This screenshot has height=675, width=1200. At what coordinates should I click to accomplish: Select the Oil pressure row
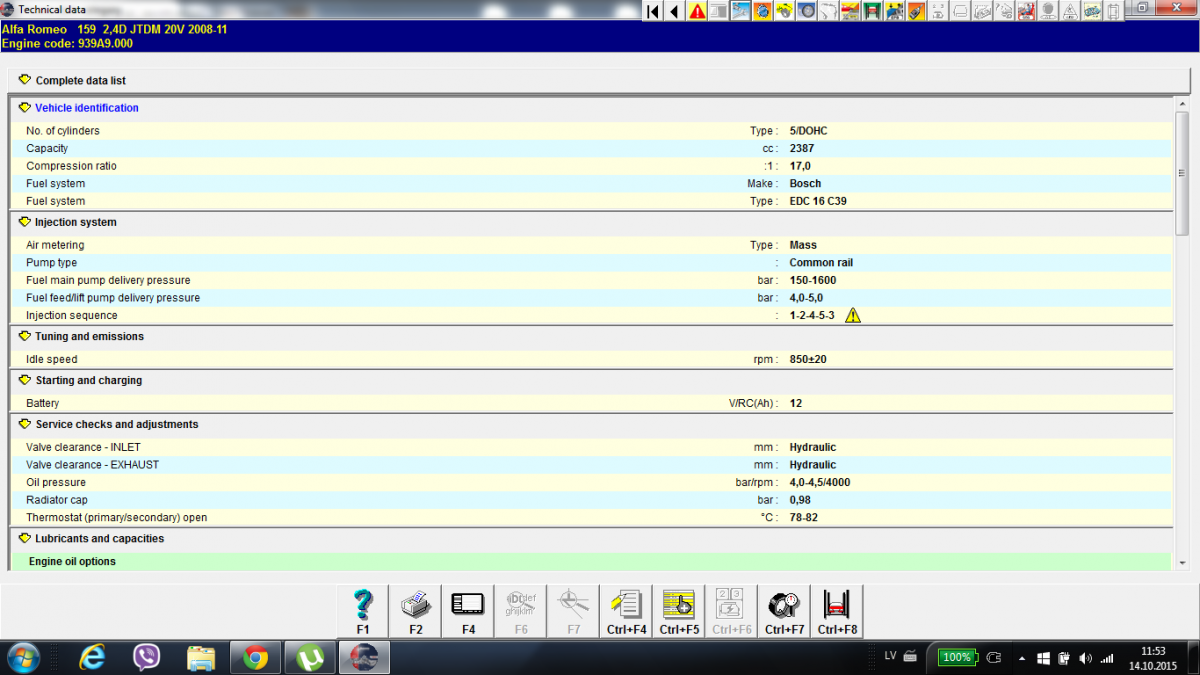(590, 482)
